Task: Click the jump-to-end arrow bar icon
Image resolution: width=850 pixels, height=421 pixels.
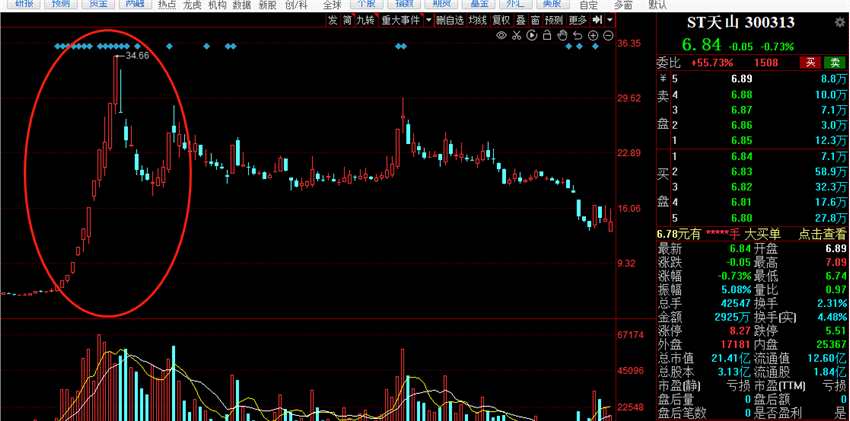Action: pos(597,20)
